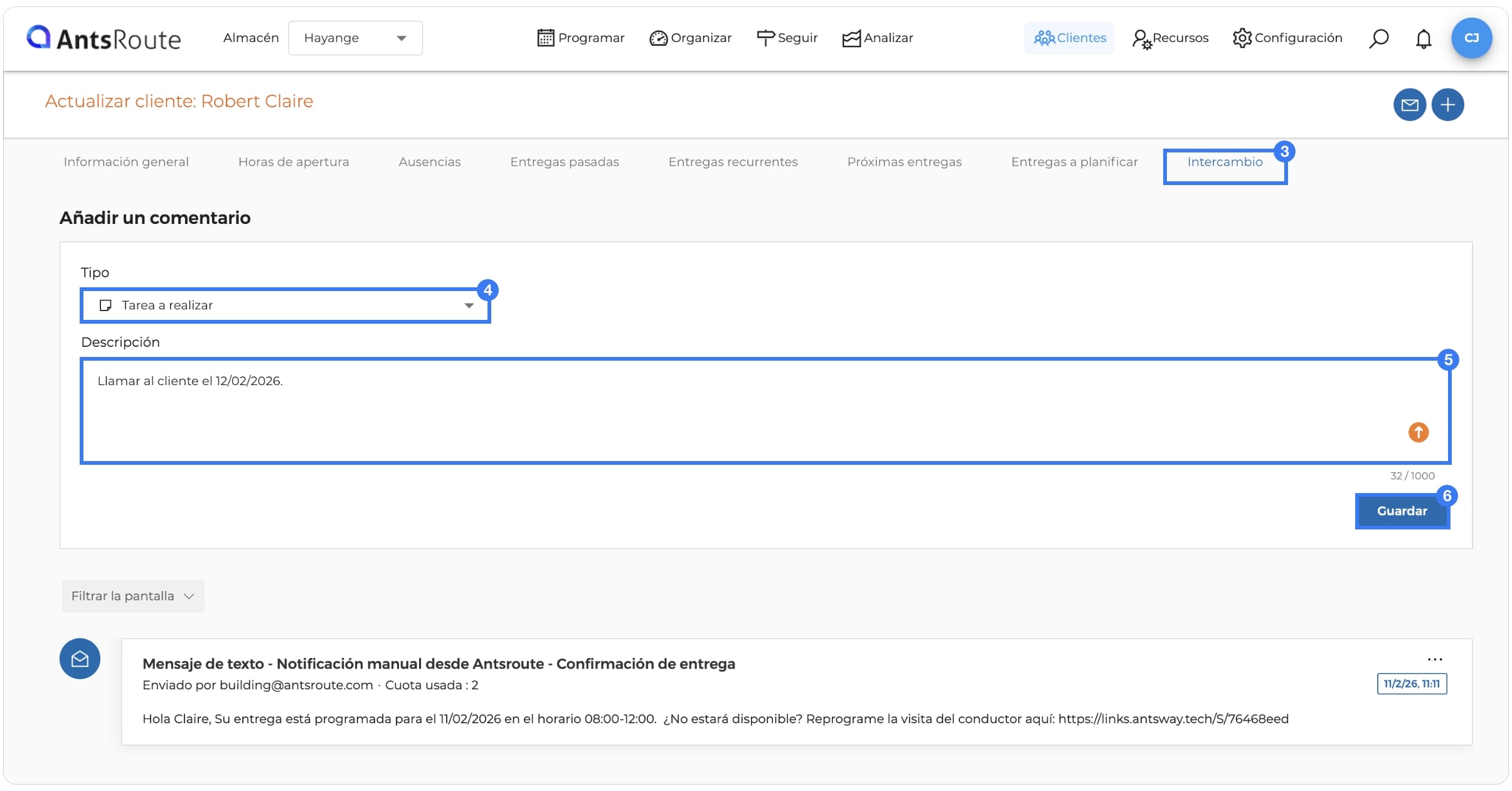Viewport: 1512px width, 791px height.
Task: Click the 11/2/26, 11:11 timestamp badge
Action: pyautogui.click(x=1412, y=684)
